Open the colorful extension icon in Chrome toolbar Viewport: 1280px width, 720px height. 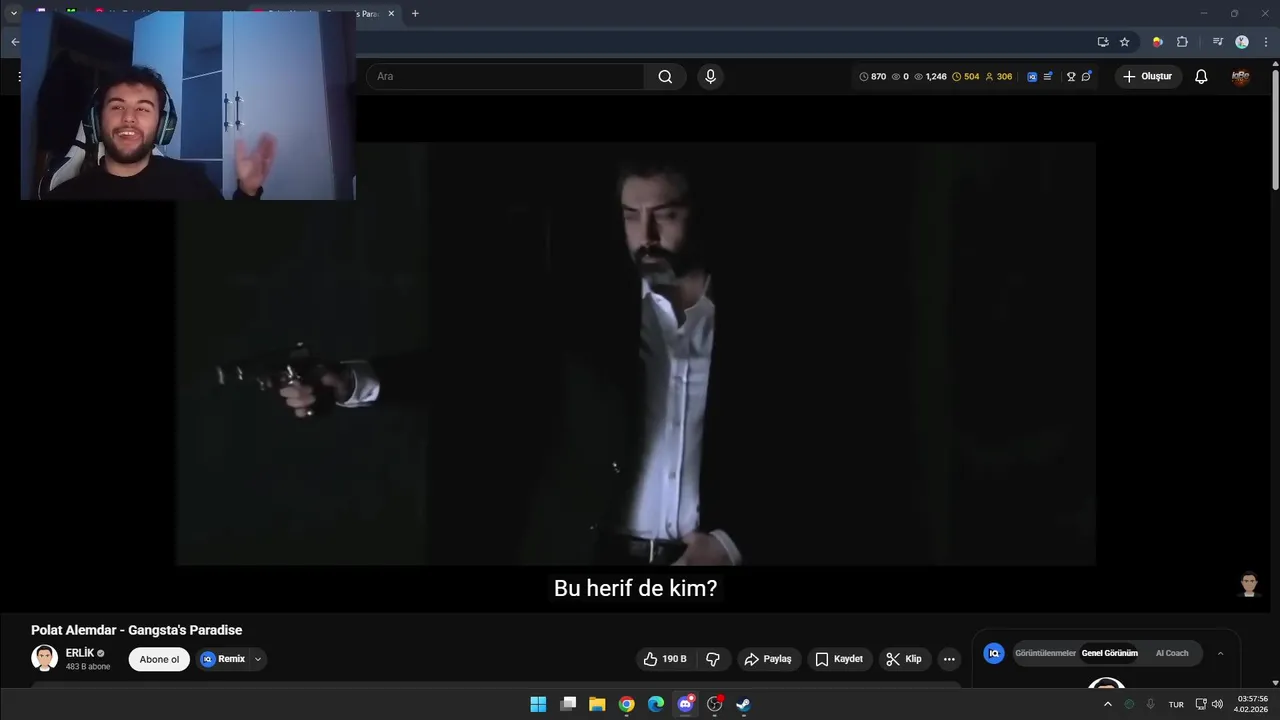click(1157, 42)
